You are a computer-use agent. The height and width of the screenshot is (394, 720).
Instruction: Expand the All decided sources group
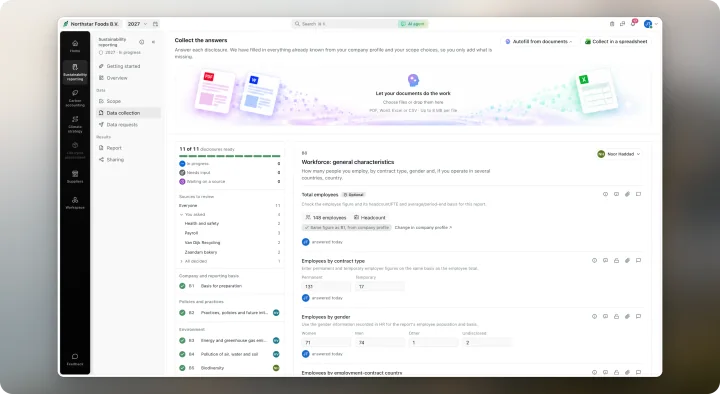pos(181,261)
